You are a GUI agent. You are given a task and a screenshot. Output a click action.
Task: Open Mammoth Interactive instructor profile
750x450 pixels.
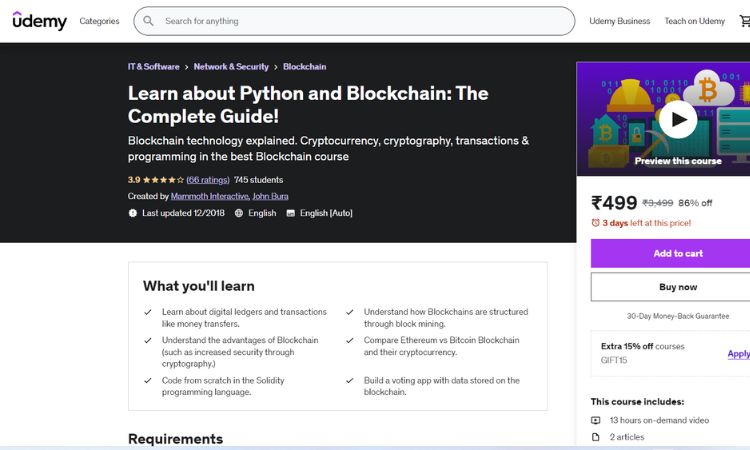pos(210,196)
